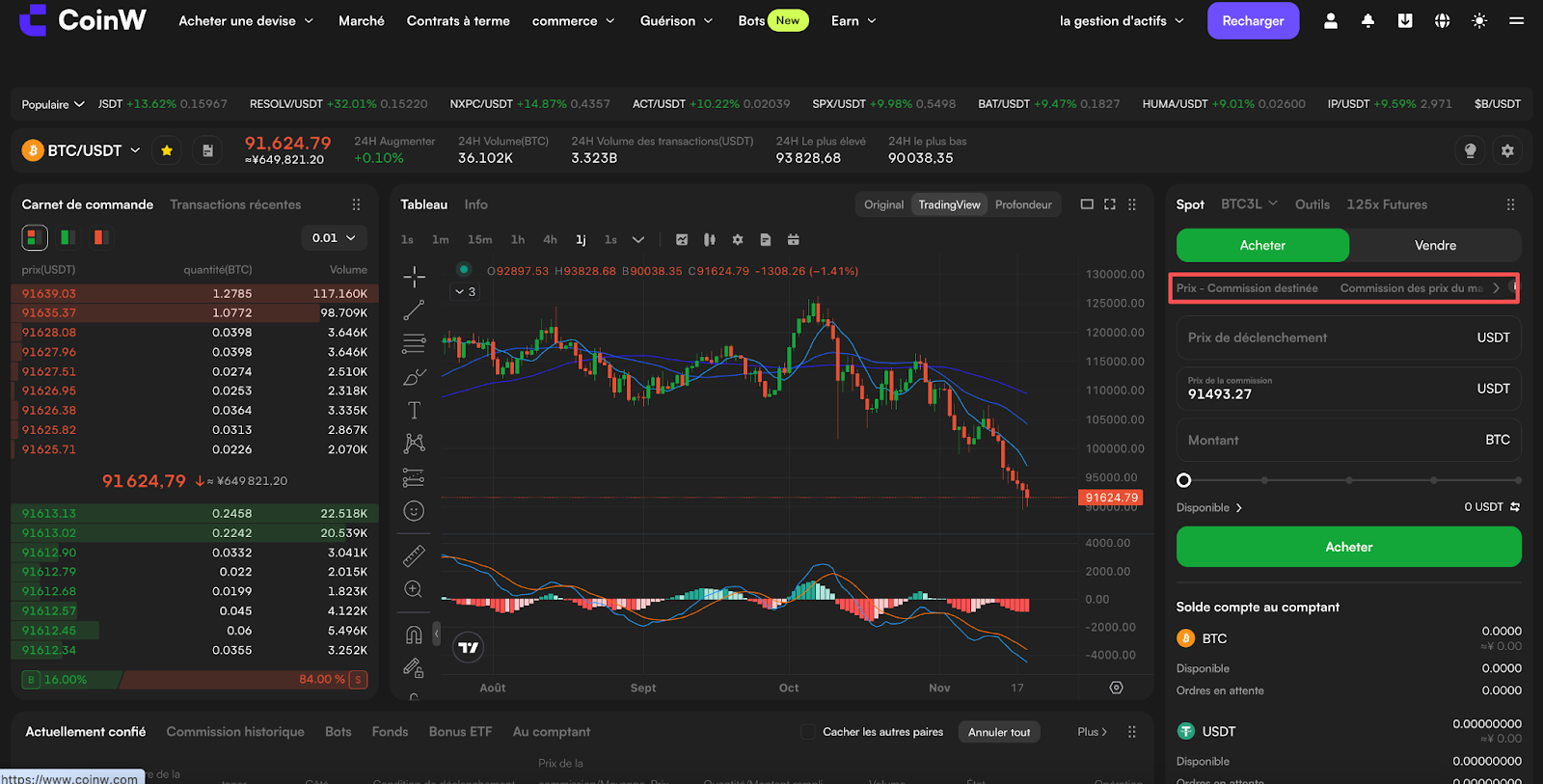Show only buy orders in order book
Image resolution: width=1543 pixels, height=784 pixels.
(68, 237)
